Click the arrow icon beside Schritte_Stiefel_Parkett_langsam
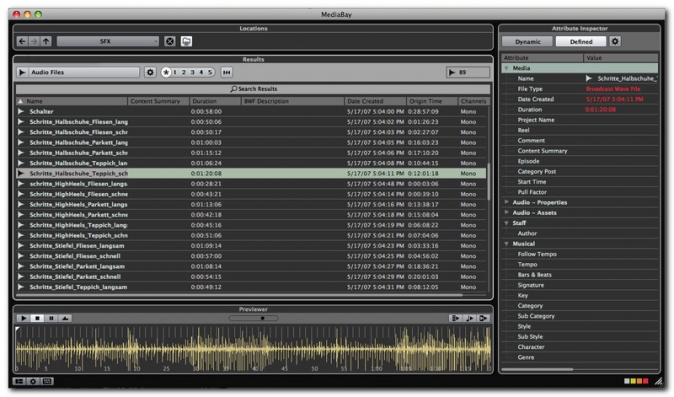Image resolution: width=674 pixels, height=397 pixels. [x=21, y=266]
